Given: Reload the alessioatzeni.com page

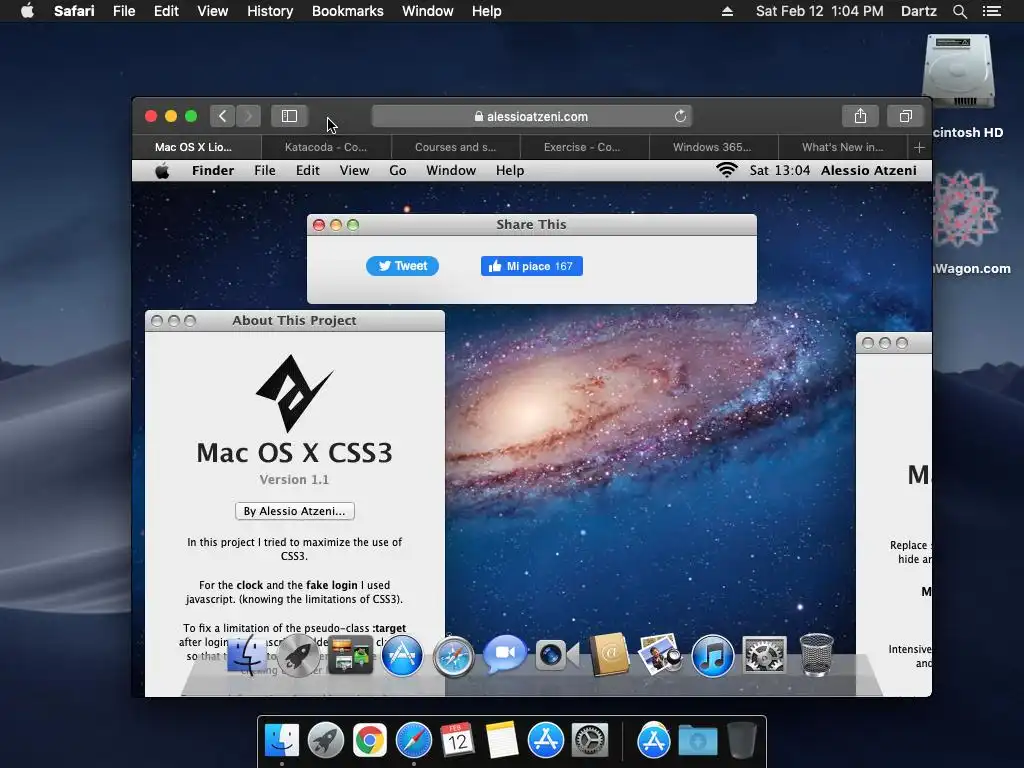Looking at the screenshot, I should click(x=680, y=116).
